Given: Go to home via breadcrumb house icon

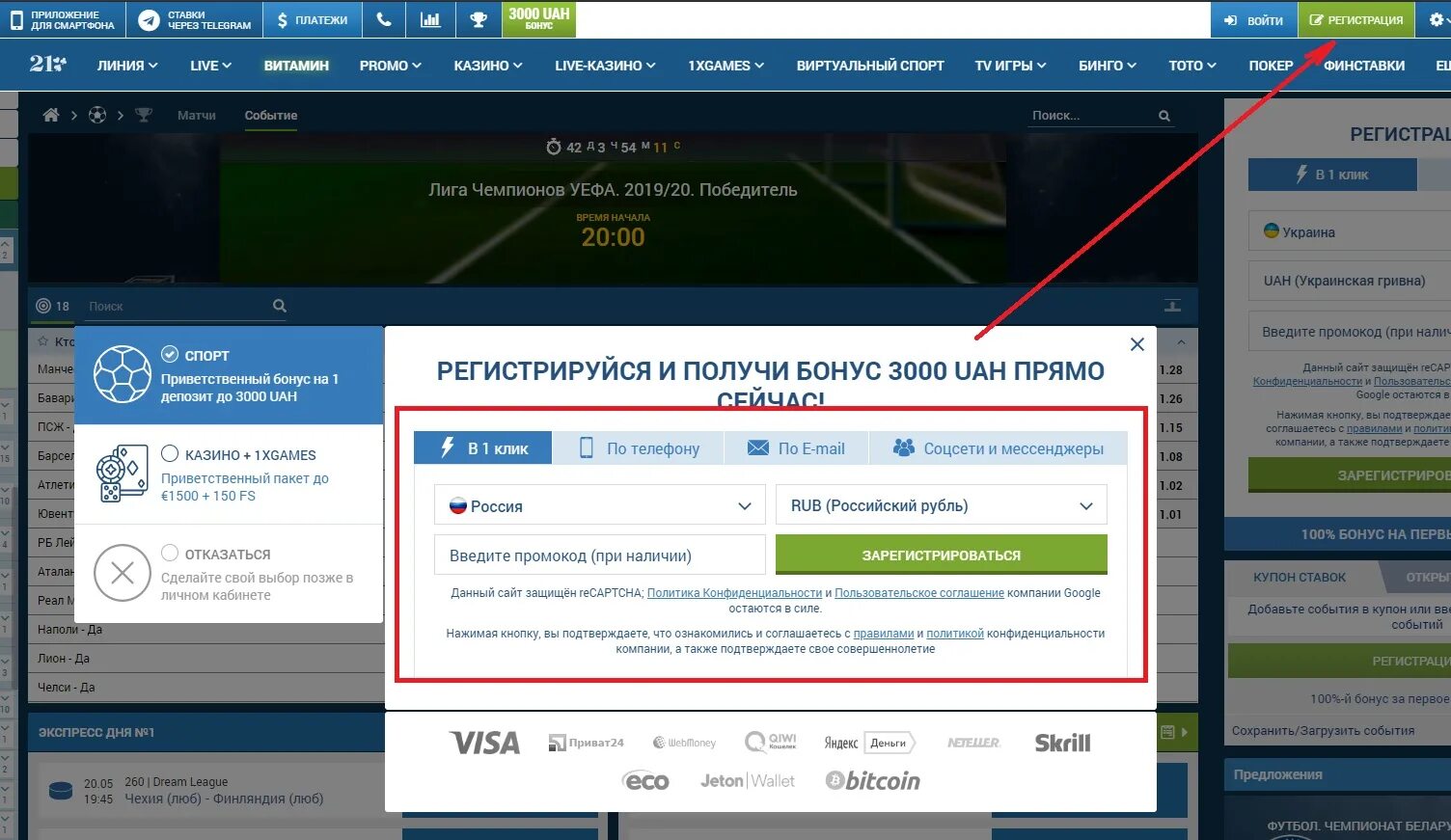Looking at the screenshot, I should pyautogui.click(x=51, y=115).
